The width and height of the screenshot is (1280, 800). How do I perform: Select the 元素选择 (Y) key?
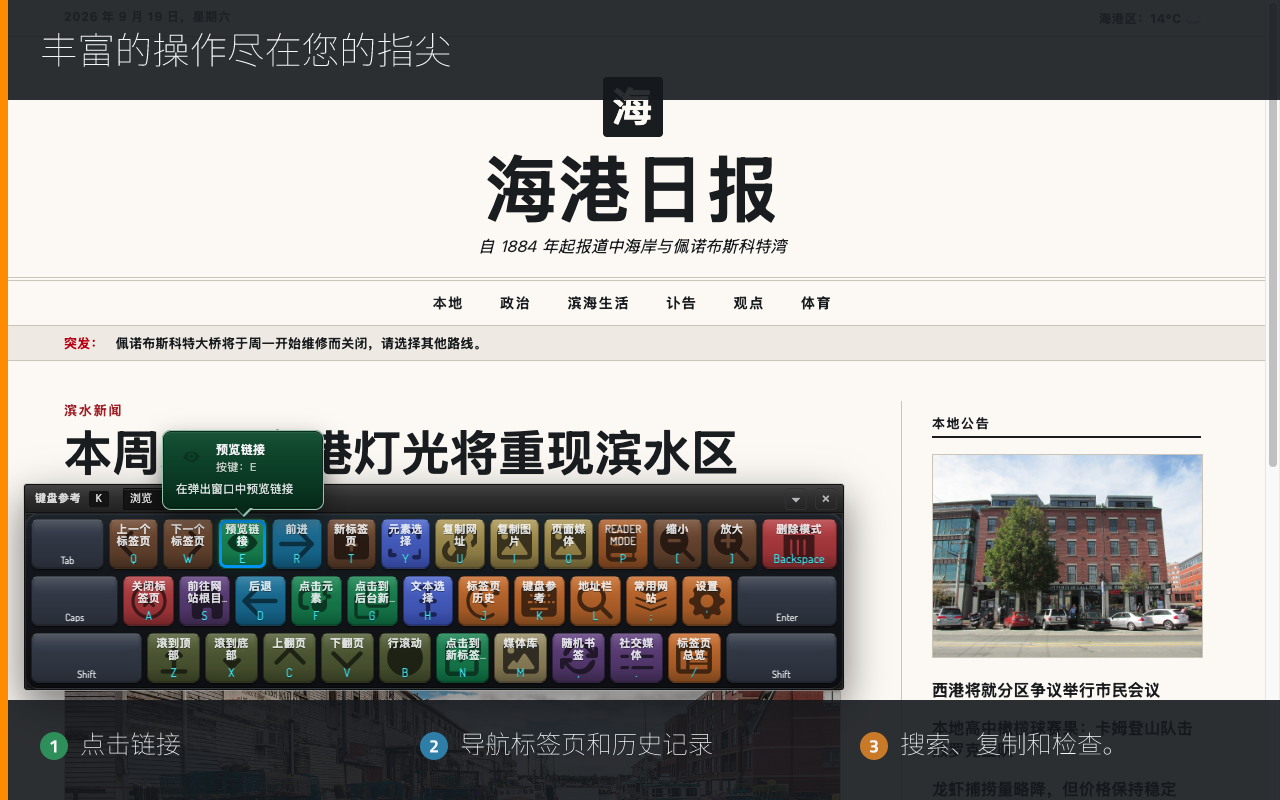405,544
